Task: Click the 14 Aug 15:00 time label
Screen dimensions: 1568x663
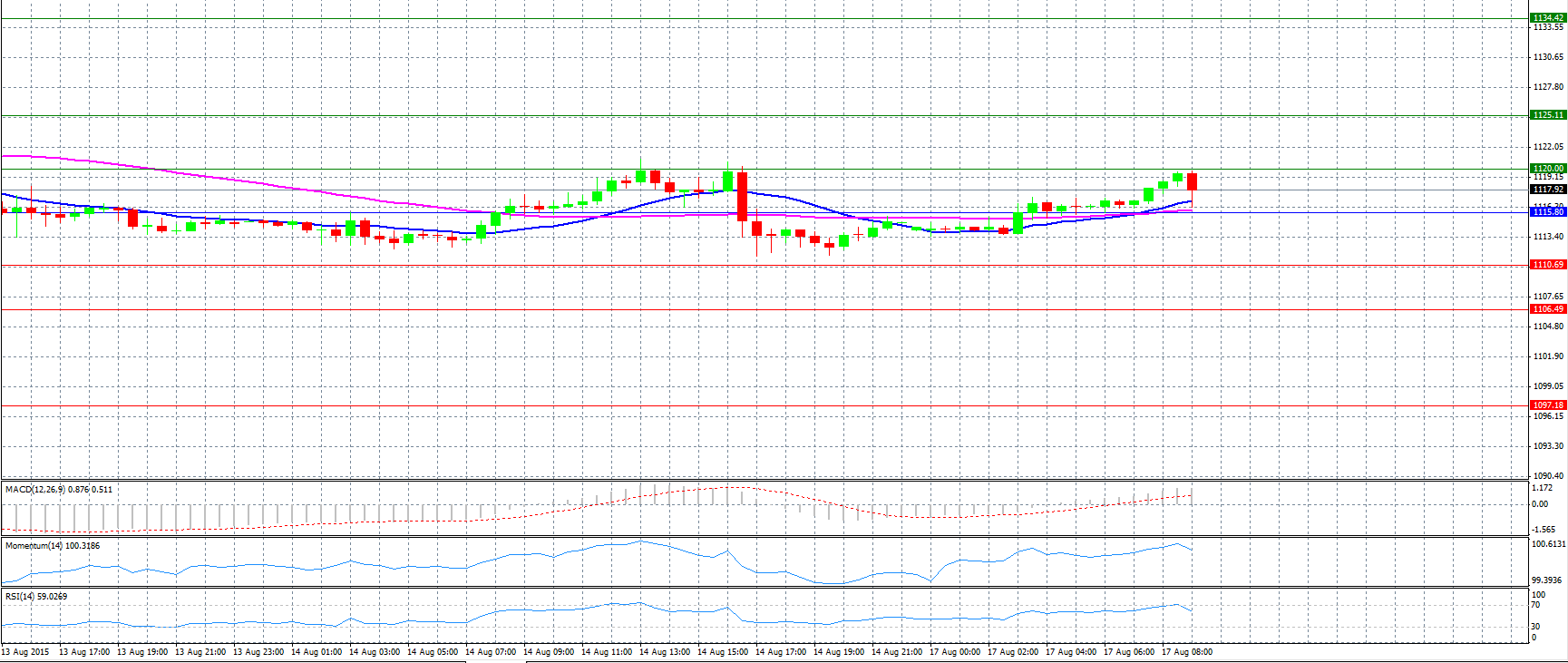Action: click(x=723, y=652)
